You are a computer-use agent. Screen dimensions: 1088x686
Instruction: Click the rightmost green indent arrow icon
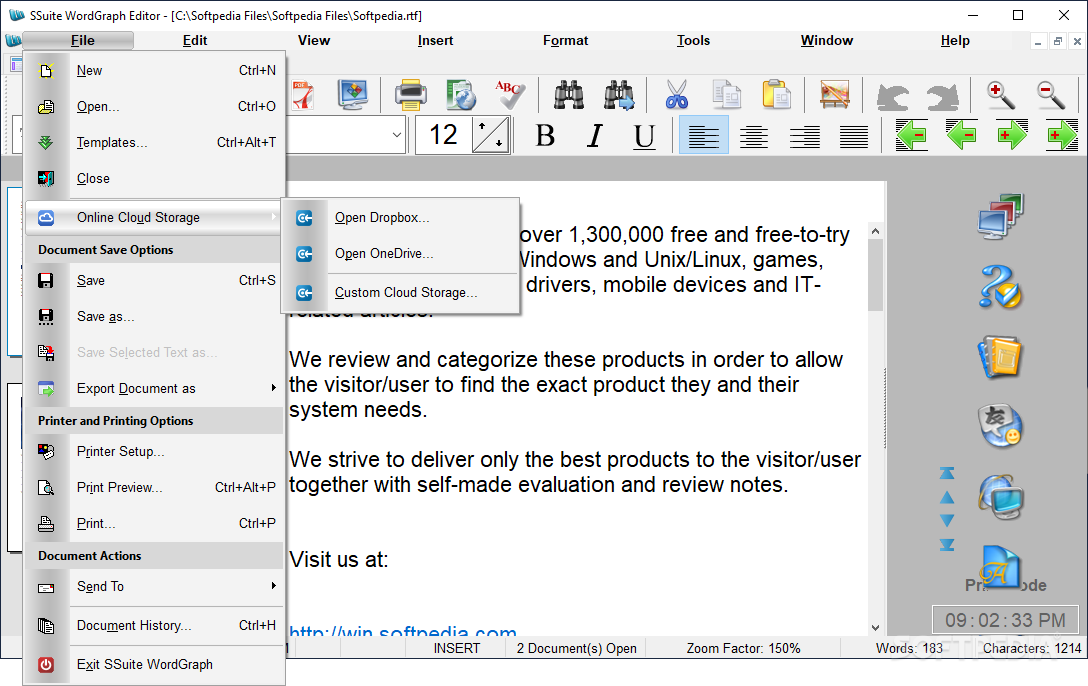coord(1062,135)
